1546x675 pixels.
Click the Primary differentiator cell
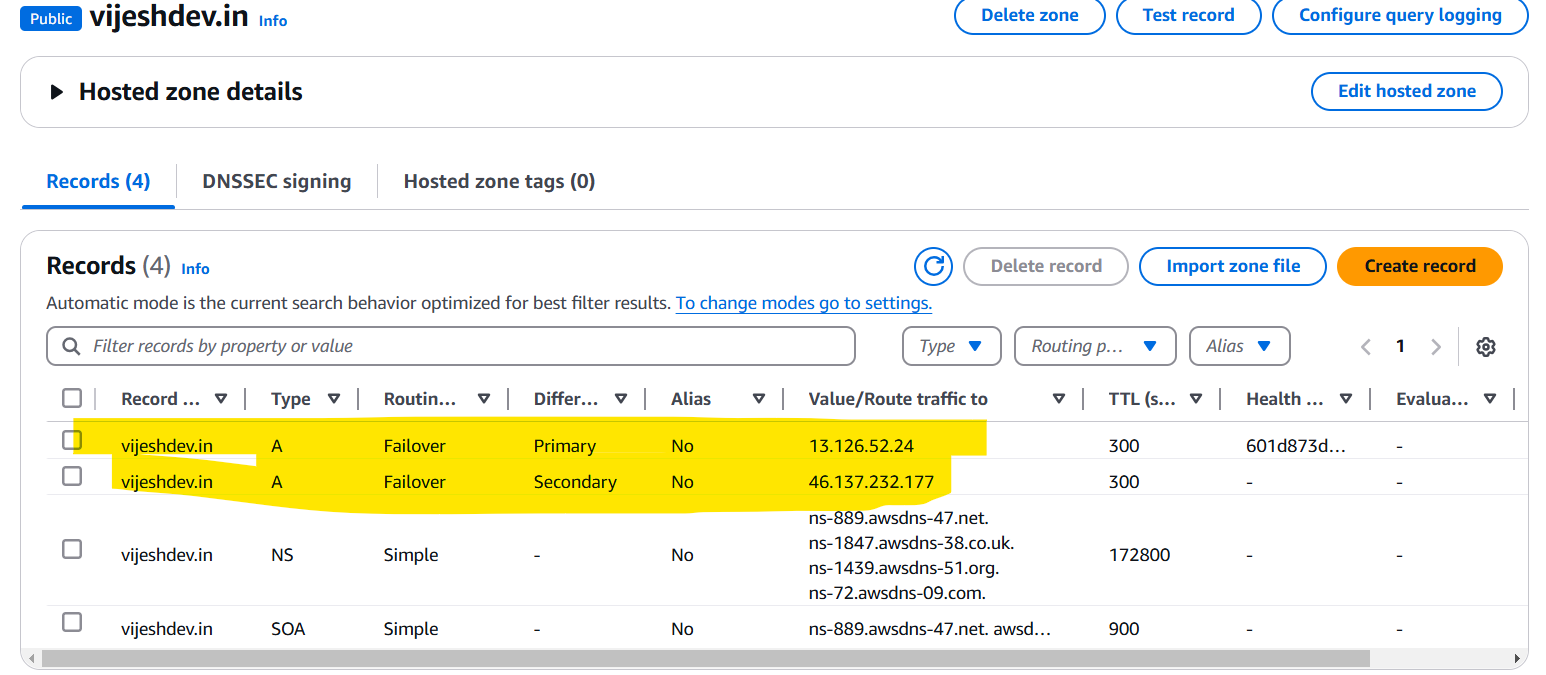[564, 445]
